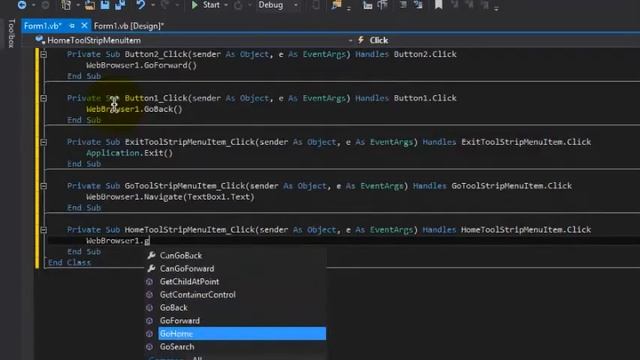Click the New Project toolbar icon
Screen dimensions: 640x360
tap(66, 5)
